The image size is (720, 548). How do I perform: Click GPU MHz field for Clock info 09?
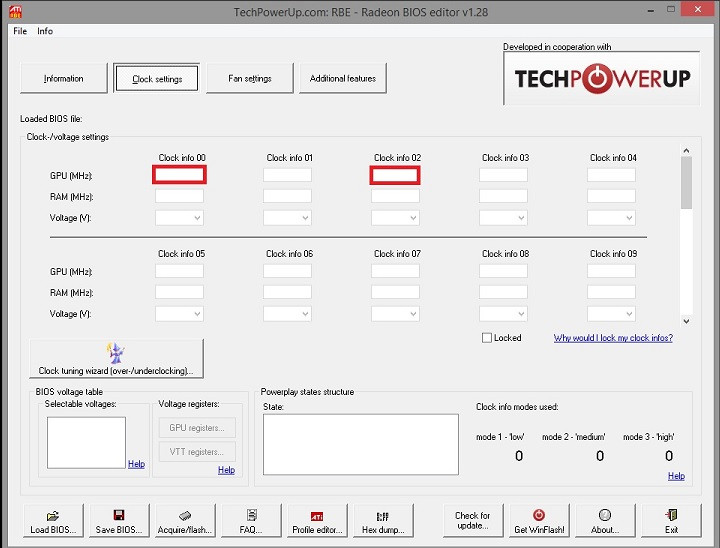pos(611,271)
